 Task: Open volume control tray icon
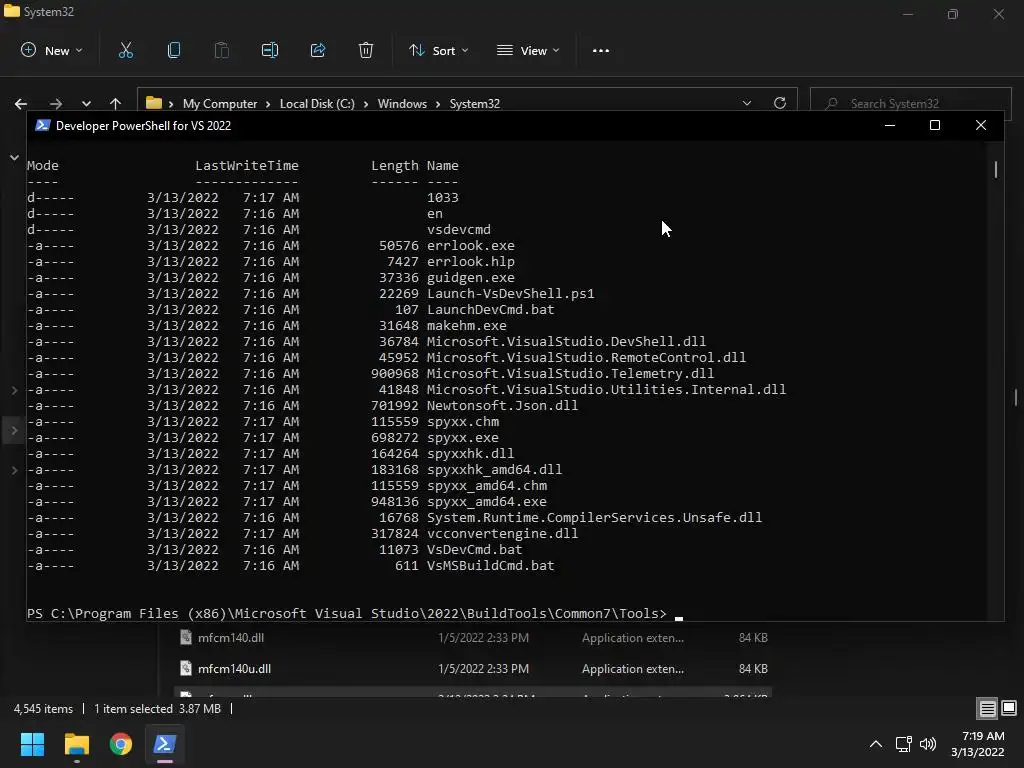(x=927, y=744)
